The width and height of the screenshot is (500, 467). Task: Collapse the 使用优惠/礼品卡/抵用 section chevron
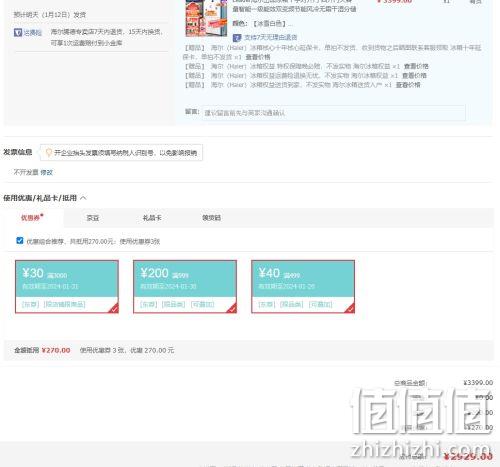click(x=83, y=198)
